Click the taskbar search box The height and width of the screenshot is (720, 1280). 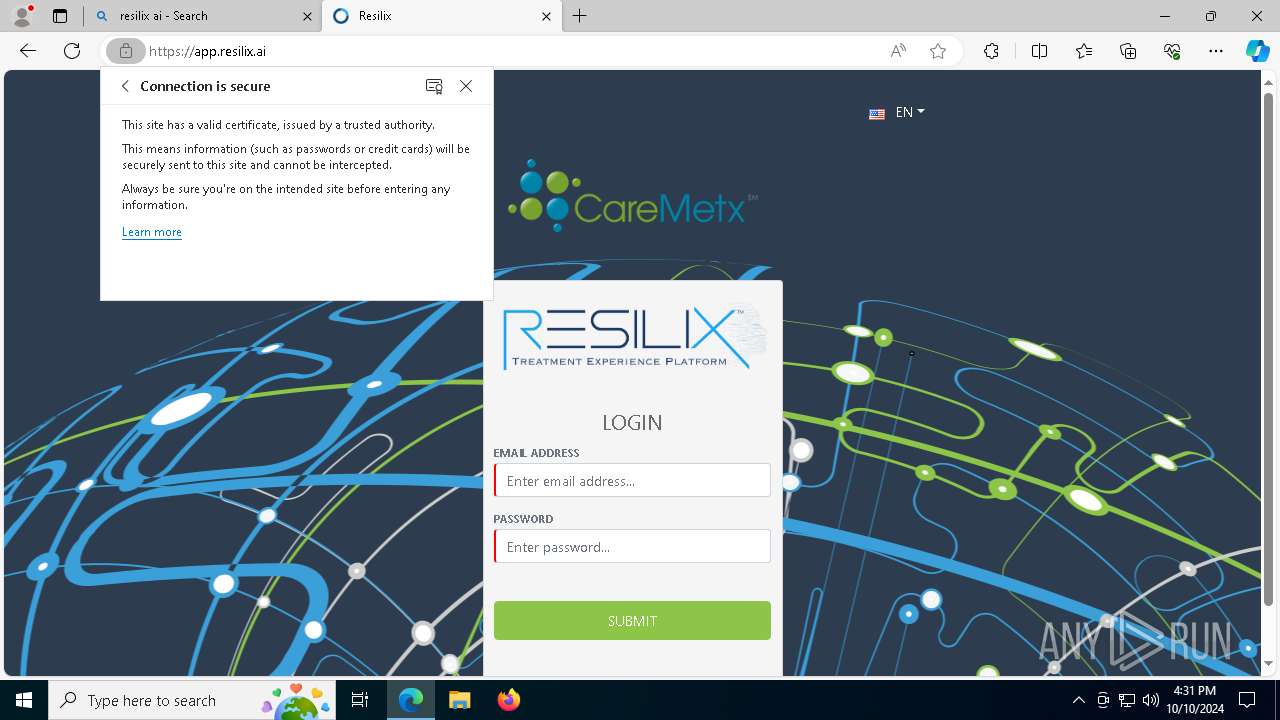click(x=192, y=700)
